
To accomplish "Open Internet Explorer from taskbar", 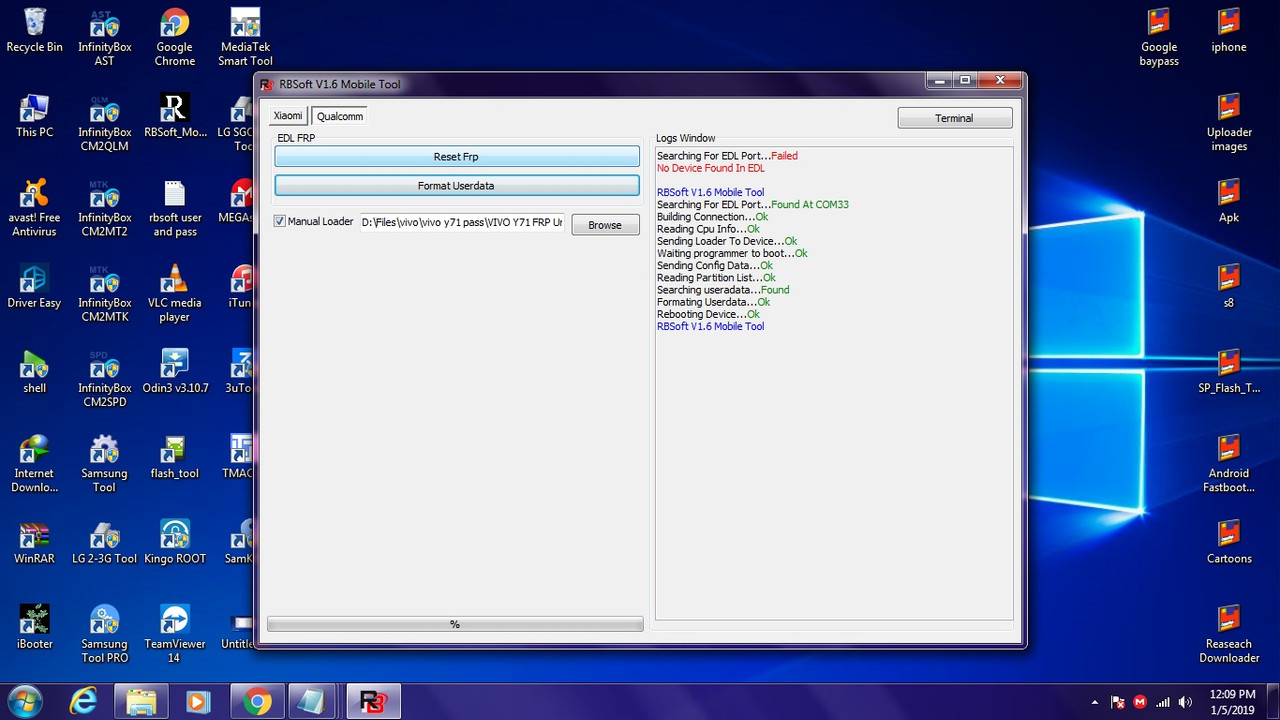I will 83,702.
